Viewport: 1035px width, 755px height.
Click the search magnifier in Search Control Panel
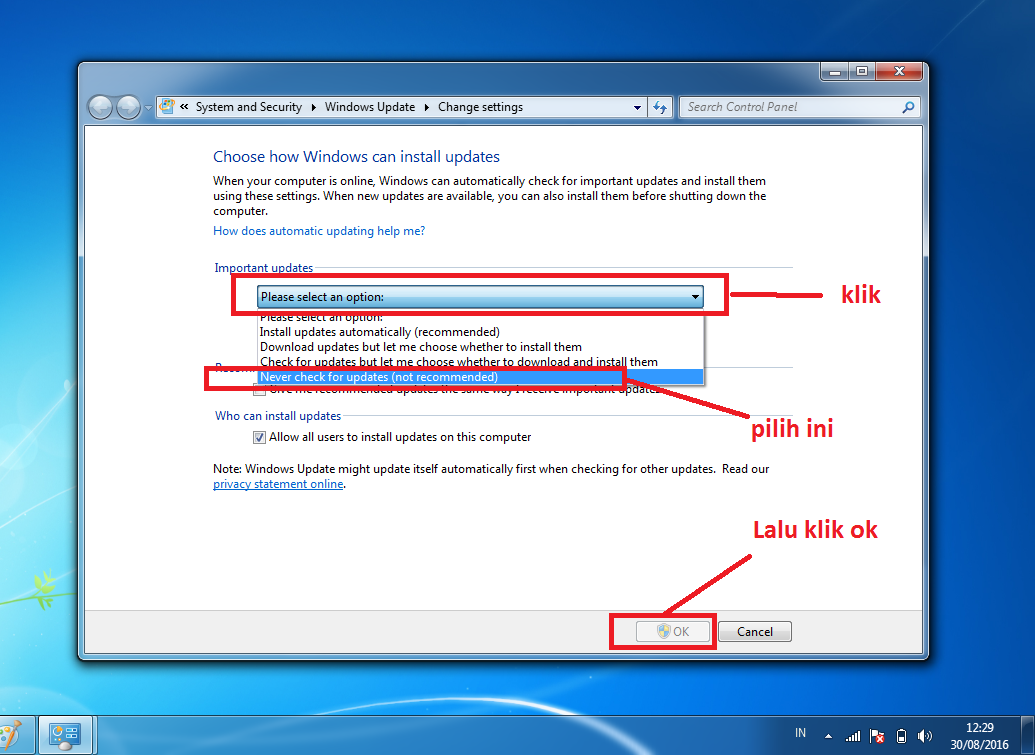coord(906,107)
